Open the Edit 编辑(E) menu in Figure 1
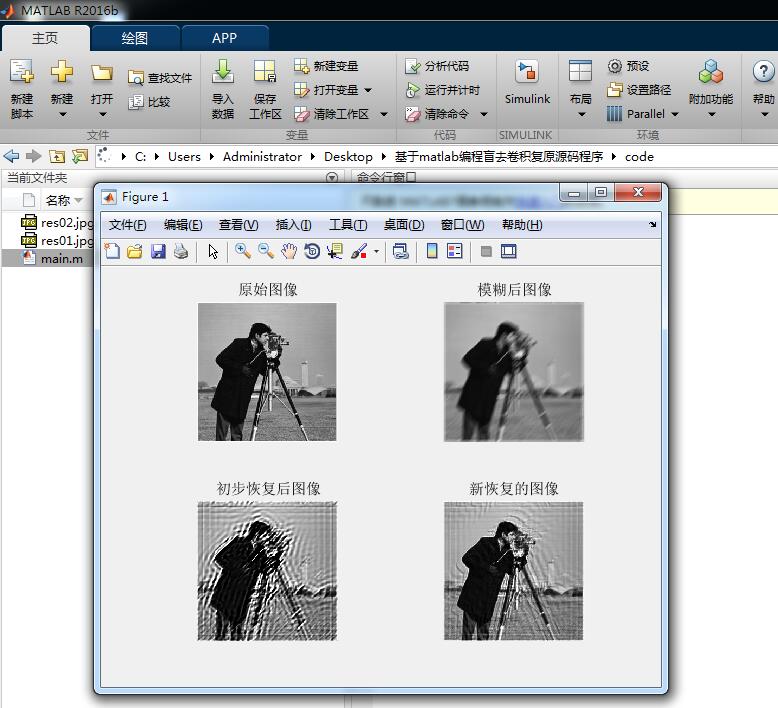Image resolution: width=778 pixels, height=708 pixels. tap(183, 225)
